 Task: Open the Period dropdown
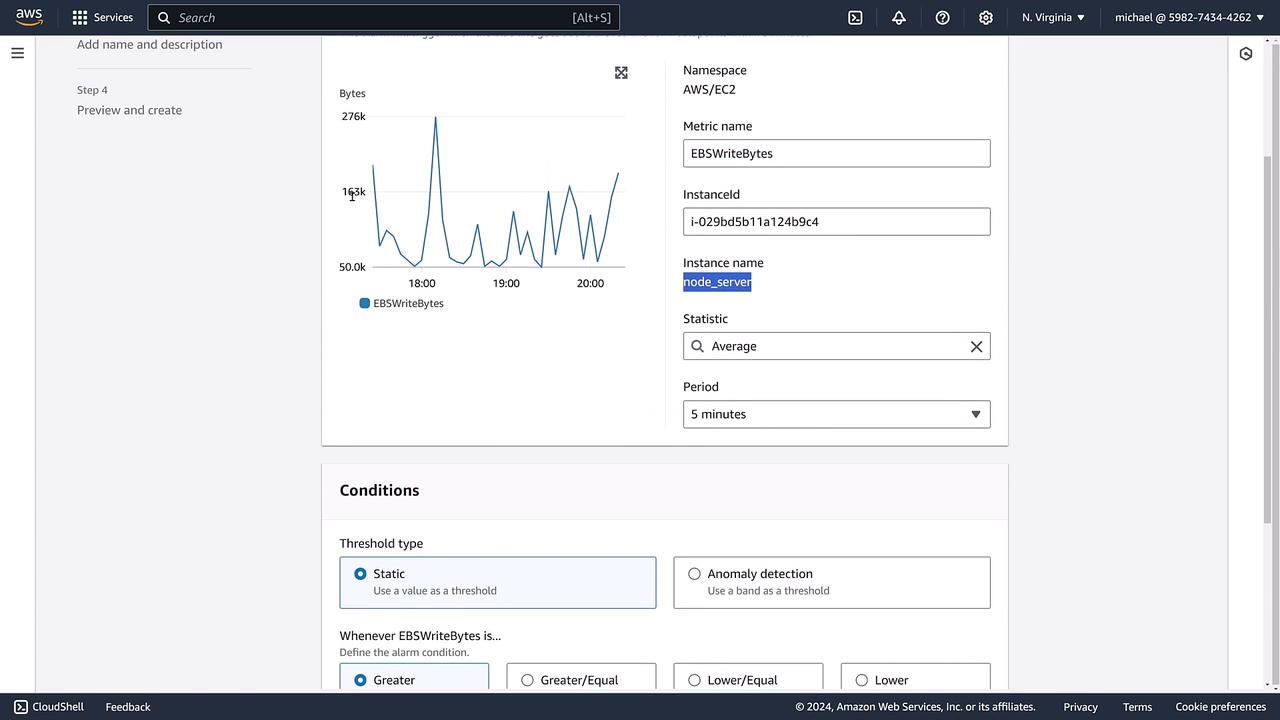(x=836, y=414)
